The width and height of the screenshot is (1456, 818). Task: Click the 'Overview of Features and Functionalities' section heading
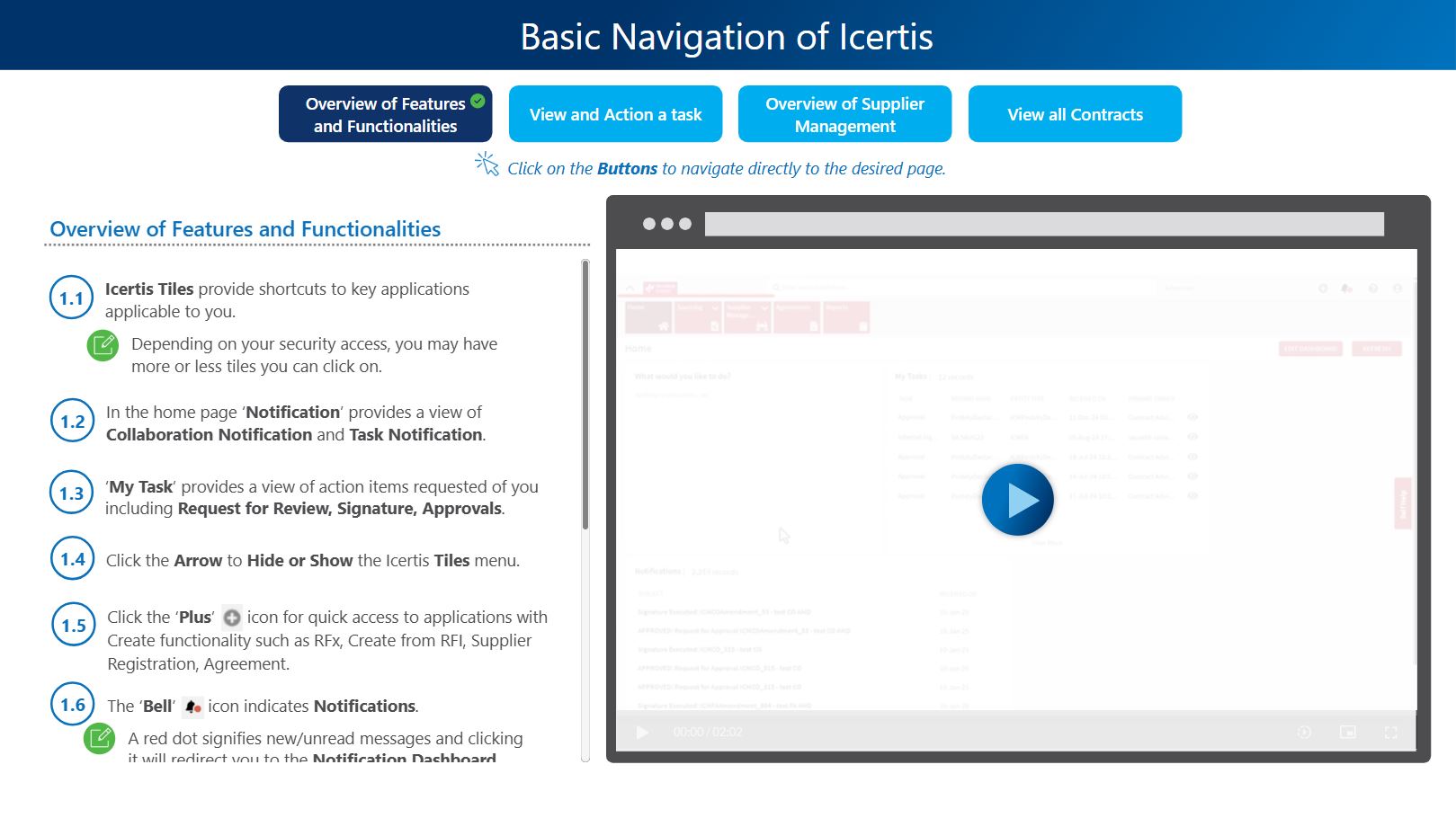coord(246,229)
